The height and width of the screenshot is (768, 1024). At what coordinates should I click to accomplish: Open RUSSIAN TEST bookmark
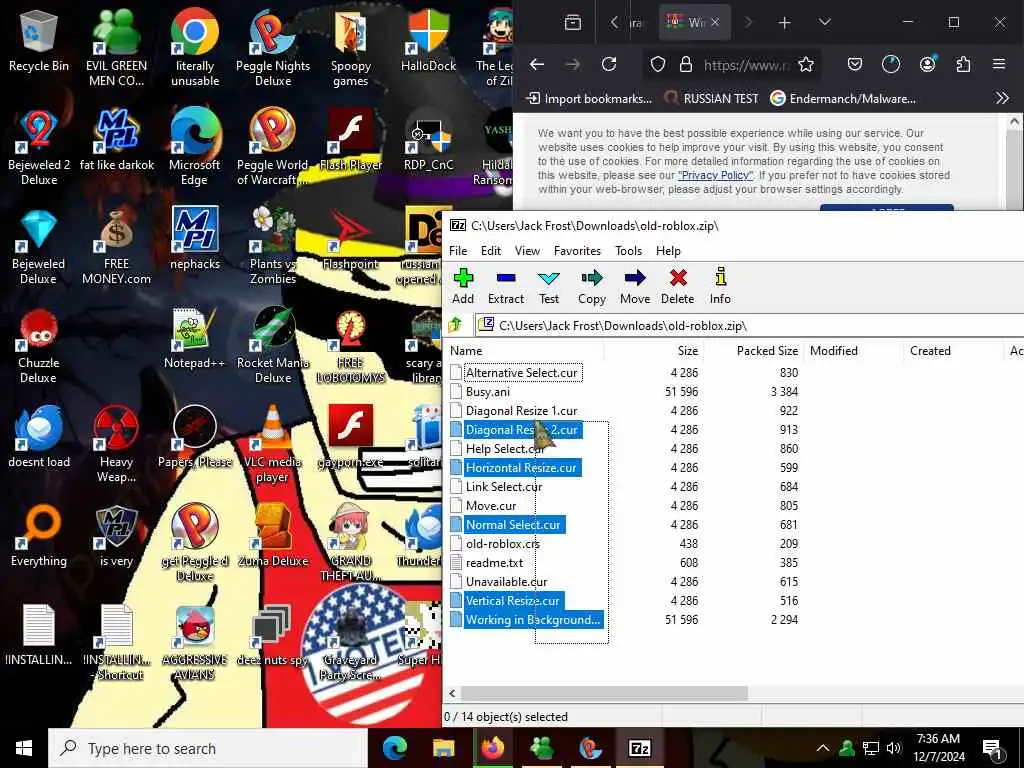(x=711, y=99)
